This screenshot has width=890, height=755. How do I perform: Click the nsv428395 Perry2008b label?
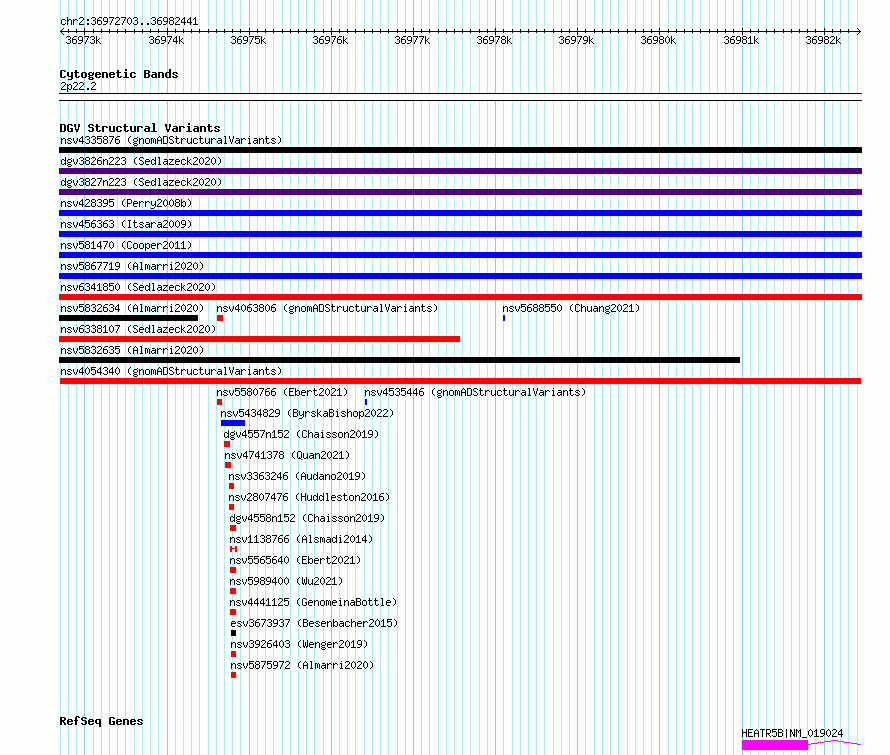tap(126, 203)
